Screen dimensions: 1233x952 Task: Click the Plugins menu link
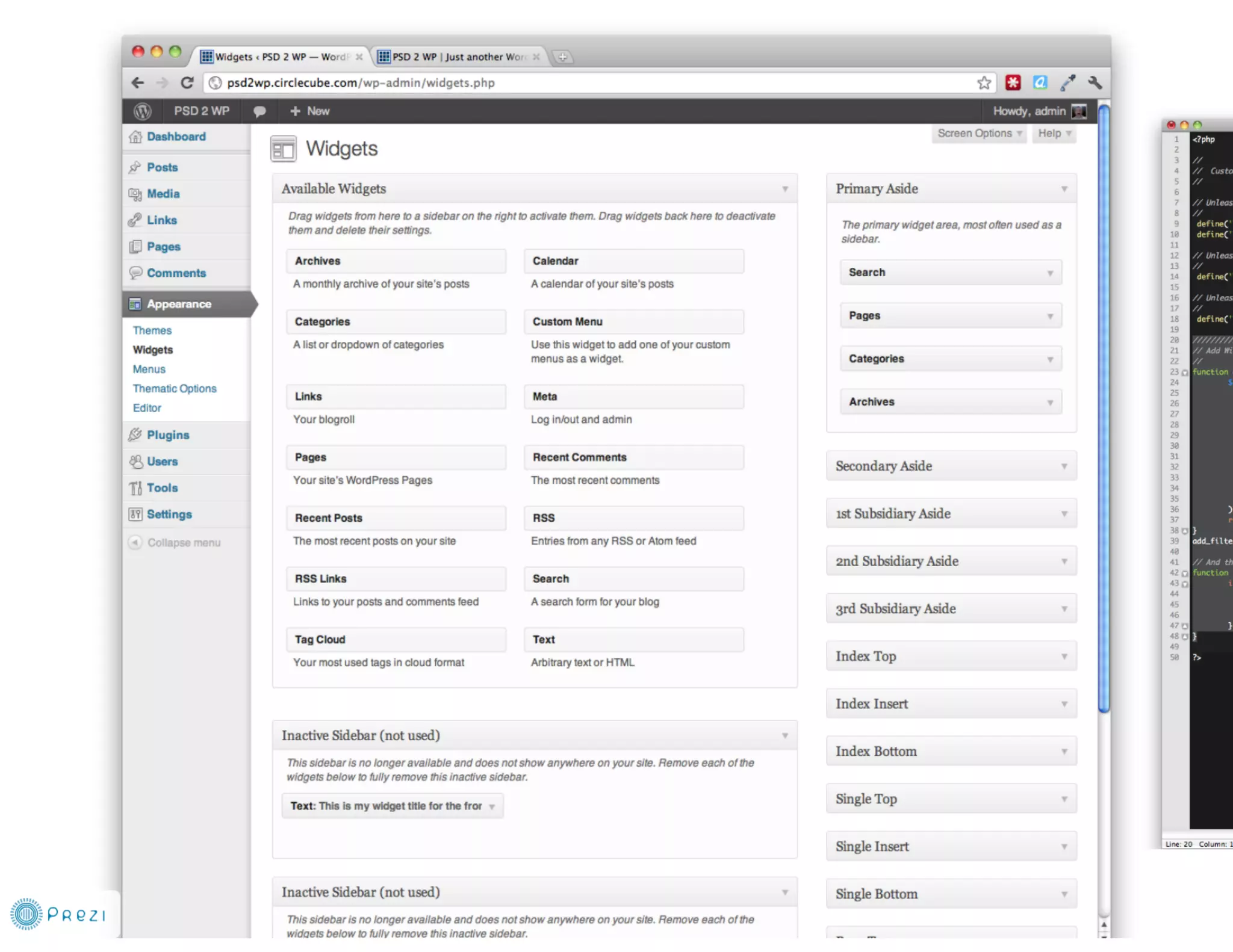point(168,434)
